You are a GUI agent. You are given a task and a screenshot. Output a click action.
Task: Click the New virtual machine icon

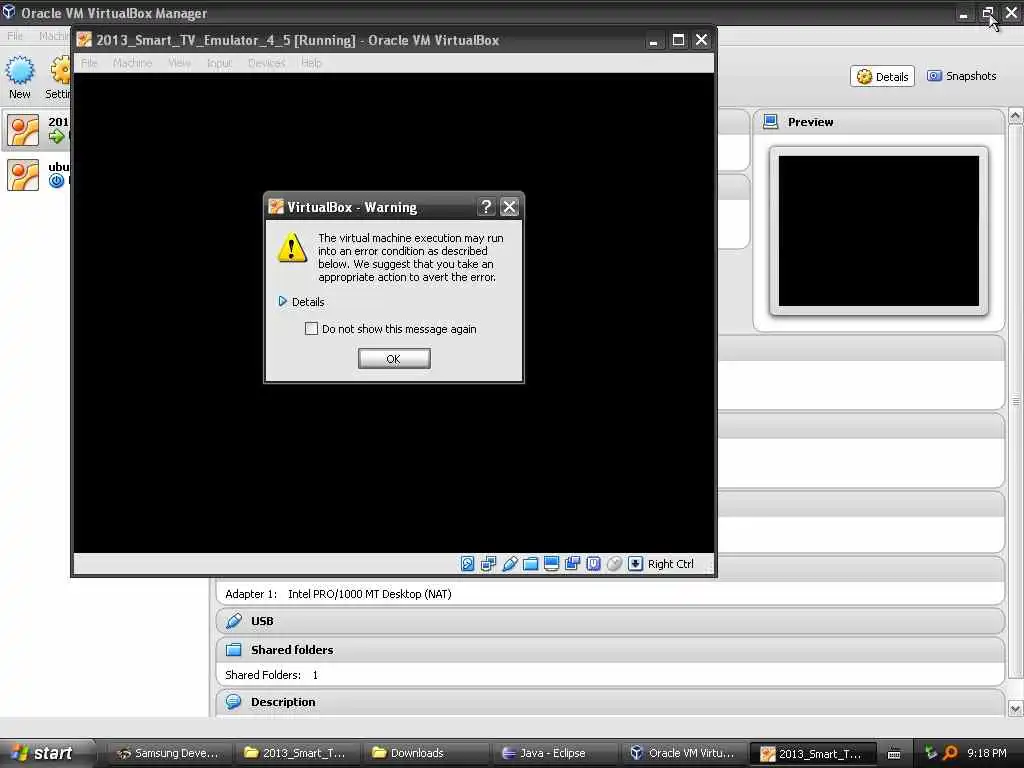(x=20, y=71)
